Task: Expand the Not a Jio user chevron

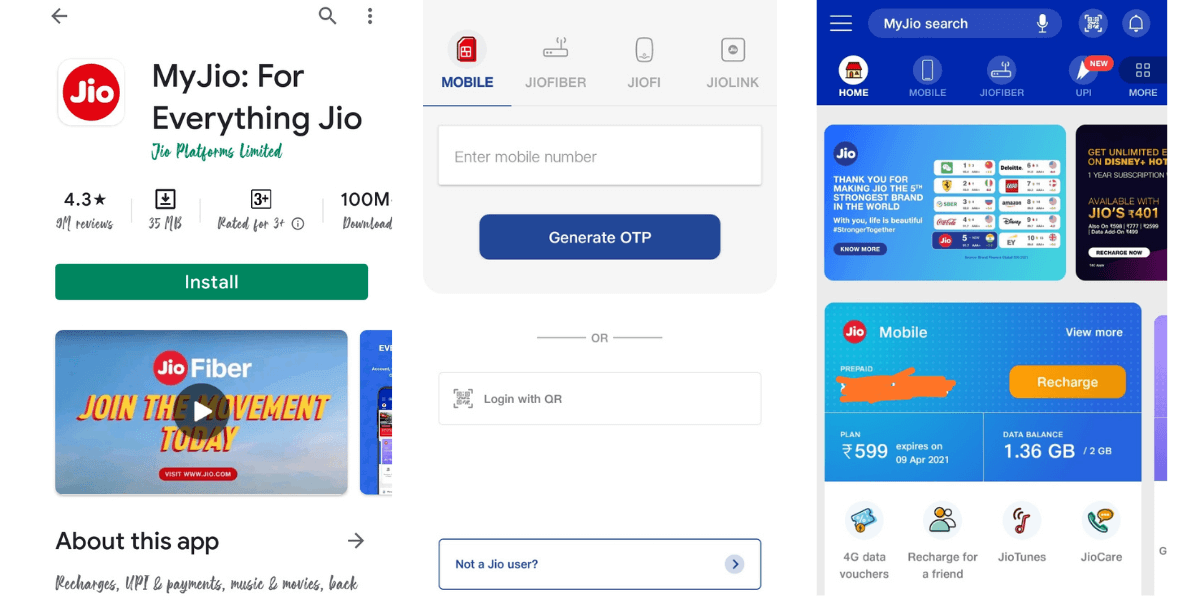Action: (735, 564)
